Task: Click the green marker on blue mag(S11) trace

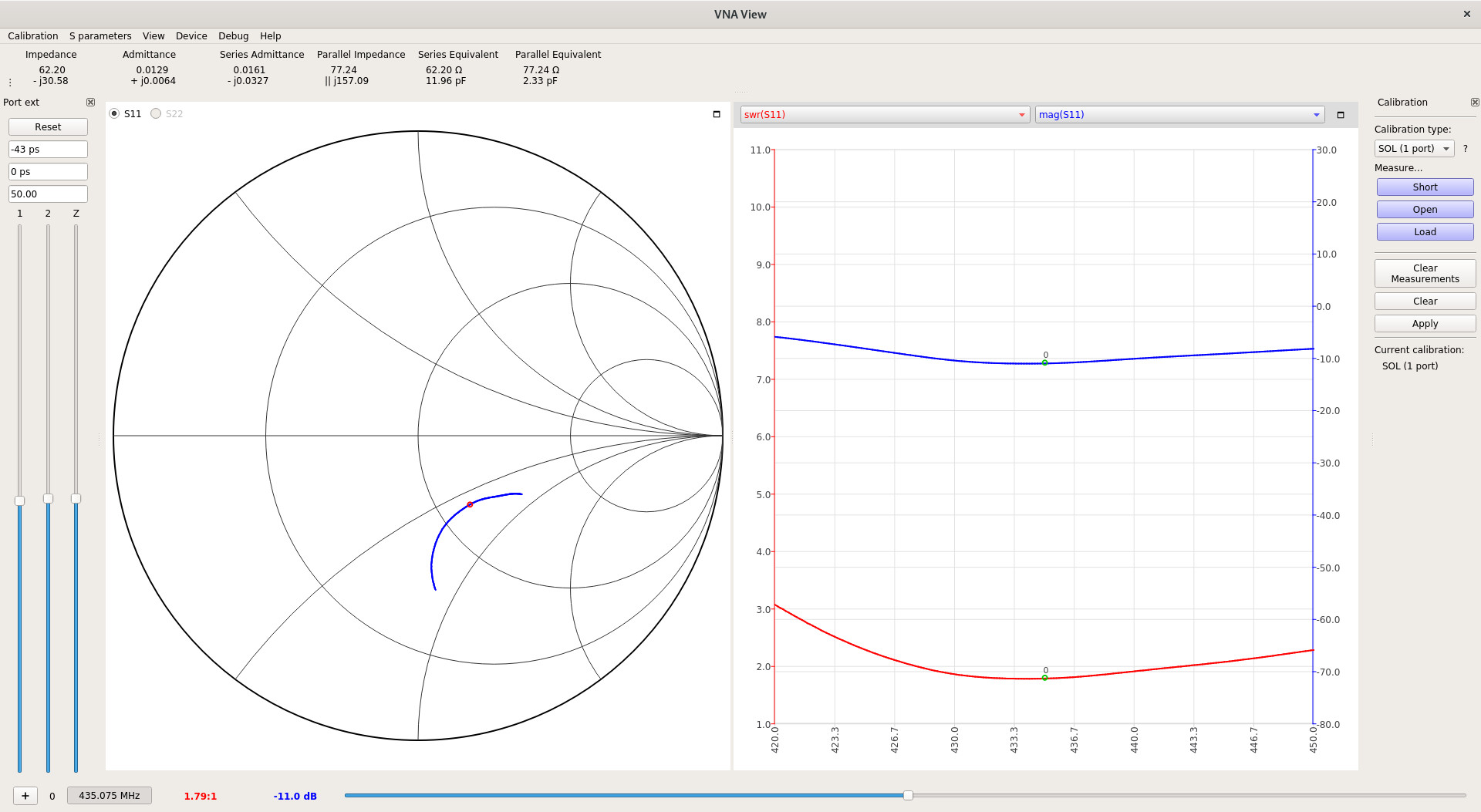Action: [1045, 362]
